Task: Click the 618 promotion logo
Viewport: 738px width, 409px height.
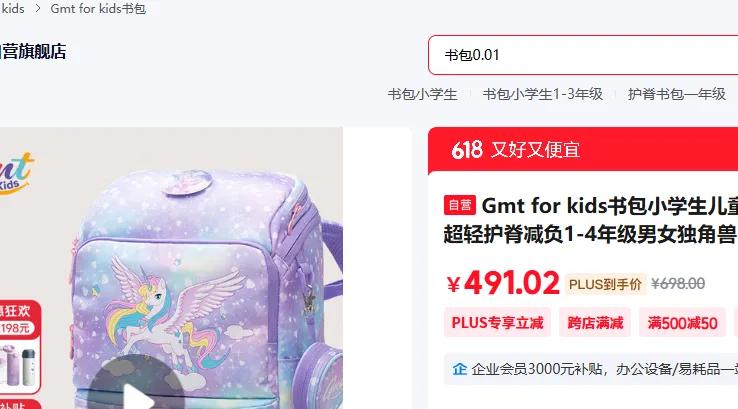Action: pyautogui.click(x=467, y=150)
